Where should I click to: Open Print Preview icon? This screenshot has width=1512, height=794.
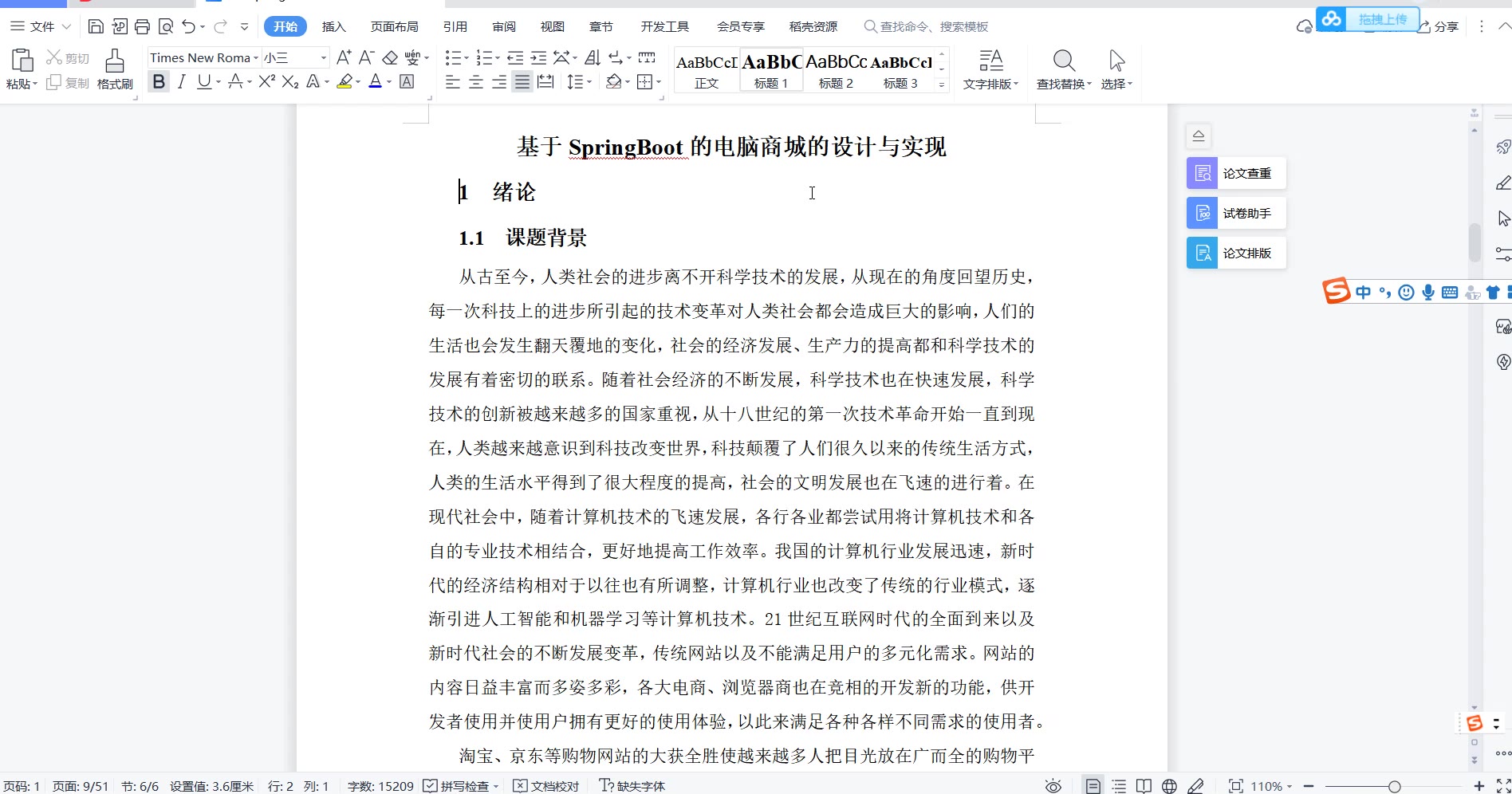(166, 26)
